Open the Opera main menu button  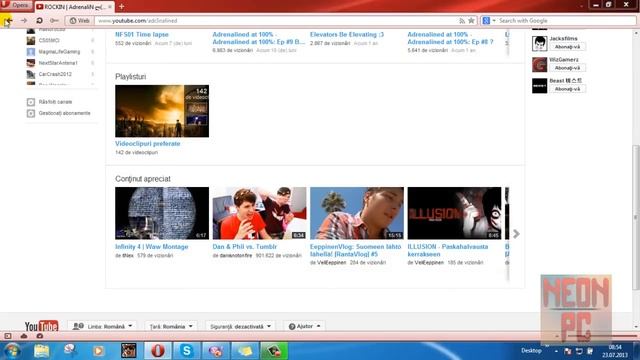pos(16,5)
